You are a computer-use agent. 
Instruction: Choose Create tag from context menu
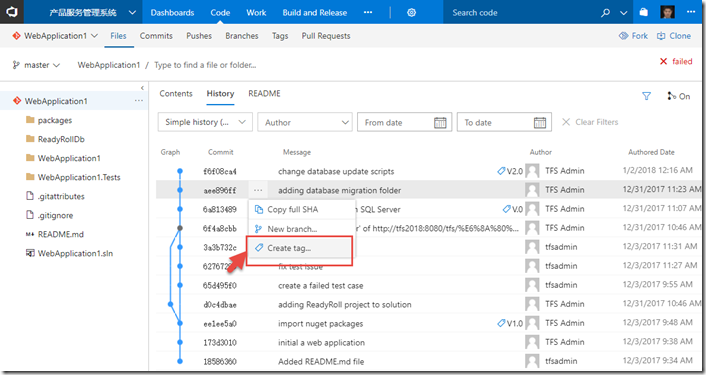[300, 248]
